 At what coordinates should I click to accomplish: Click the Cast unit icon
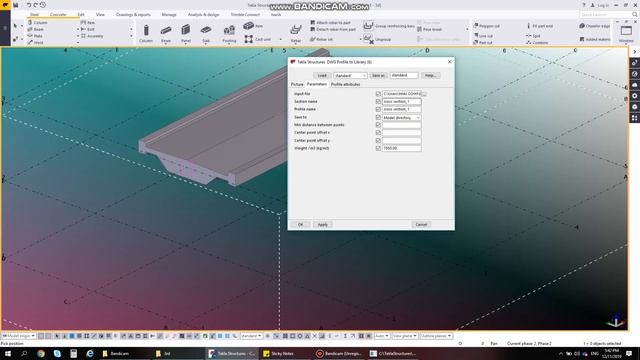click(x=248, y=39)
